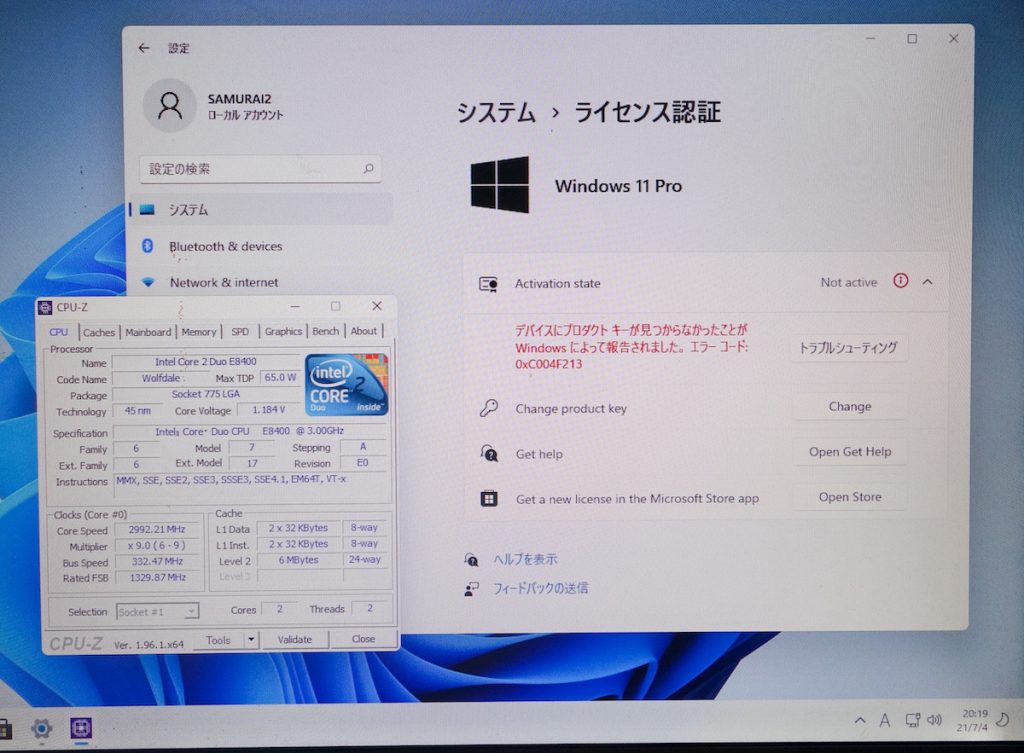Screen dimensions: 1024x753
Task: Click the magnifier icon in 設定の検索 box
Action: [x=369, y=169]
